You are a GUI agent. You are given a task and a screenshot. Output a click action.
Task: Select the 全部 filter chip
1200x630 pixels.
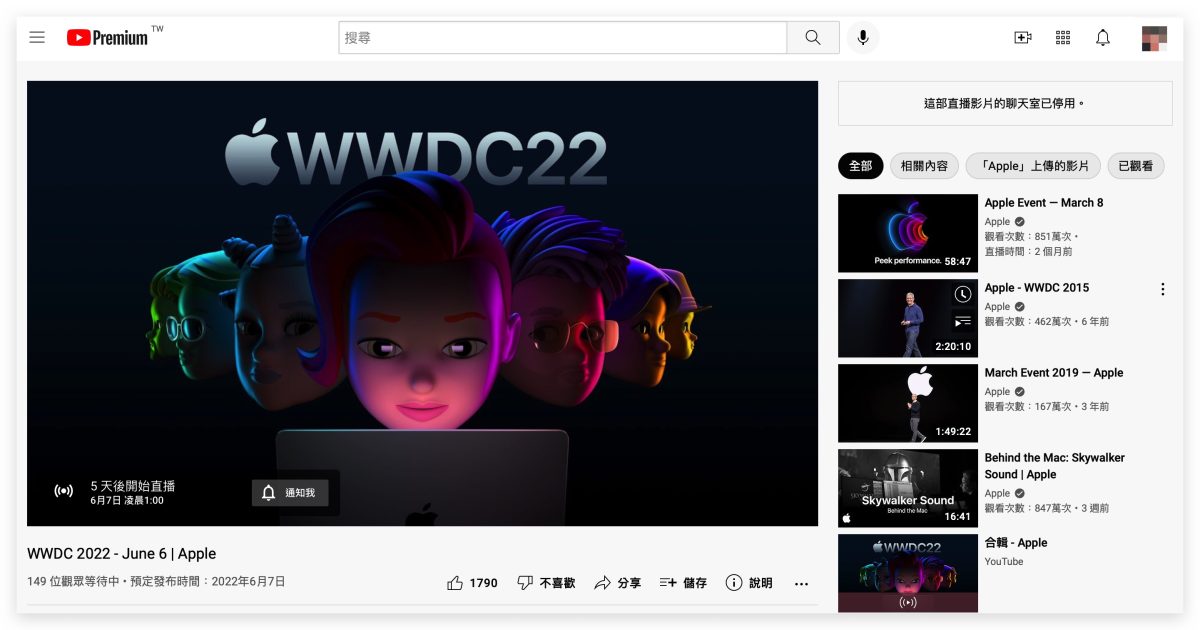pos(860,166)
